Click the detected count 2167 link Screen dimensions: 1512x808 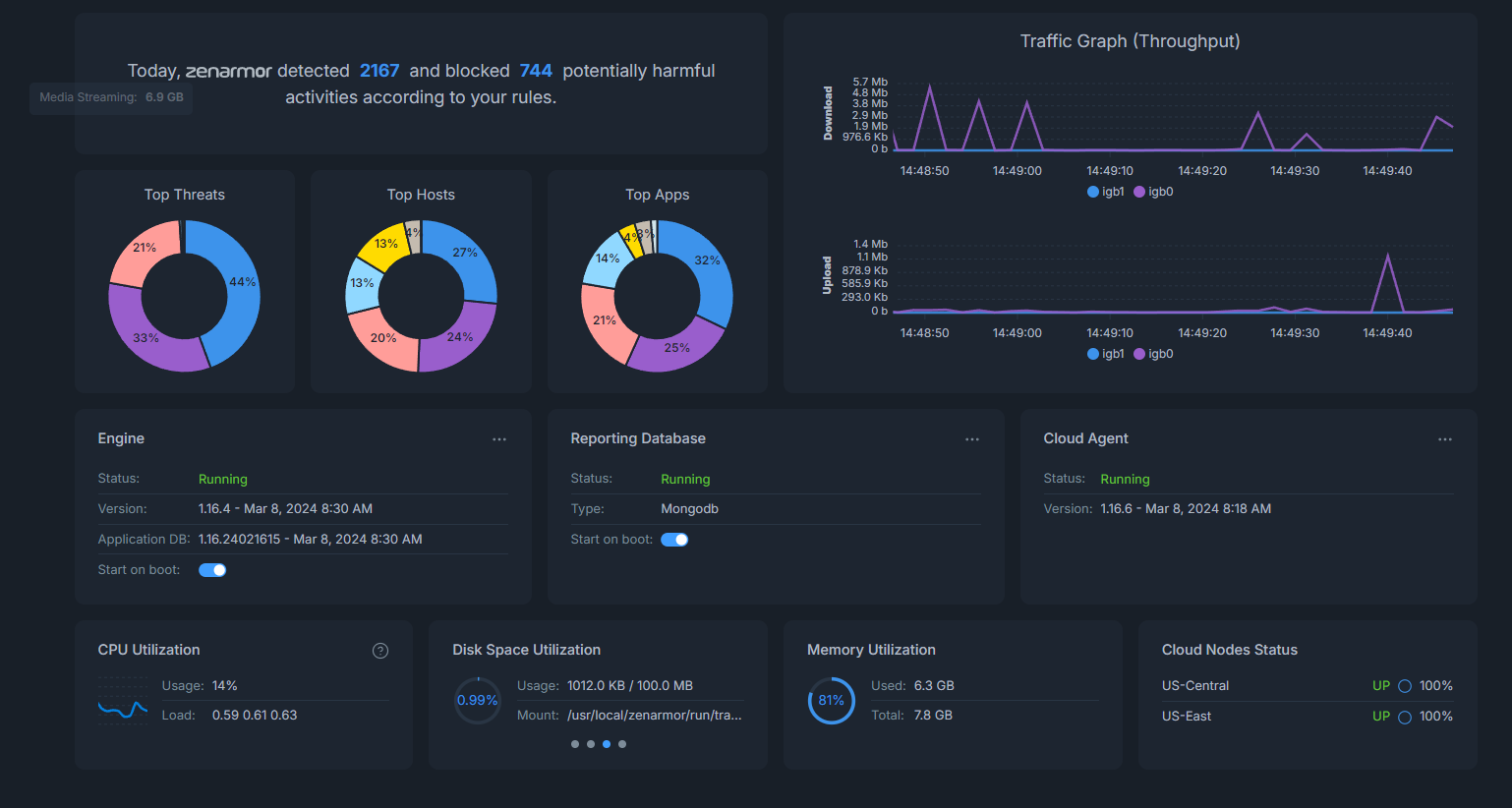click(379, 71)
